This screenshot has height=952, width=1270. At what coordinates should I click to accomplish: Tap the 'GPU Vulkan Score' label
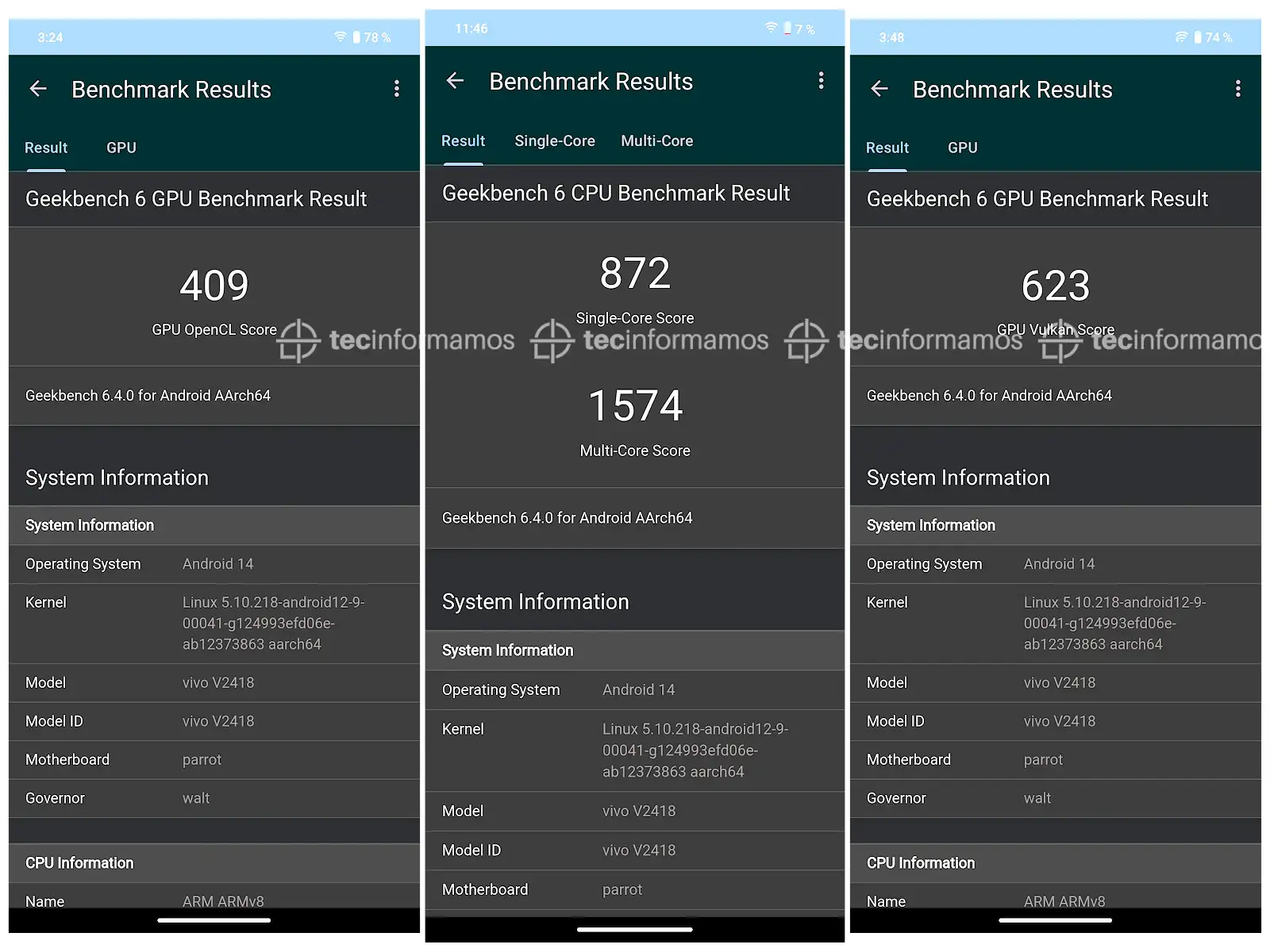[1056, 329]
